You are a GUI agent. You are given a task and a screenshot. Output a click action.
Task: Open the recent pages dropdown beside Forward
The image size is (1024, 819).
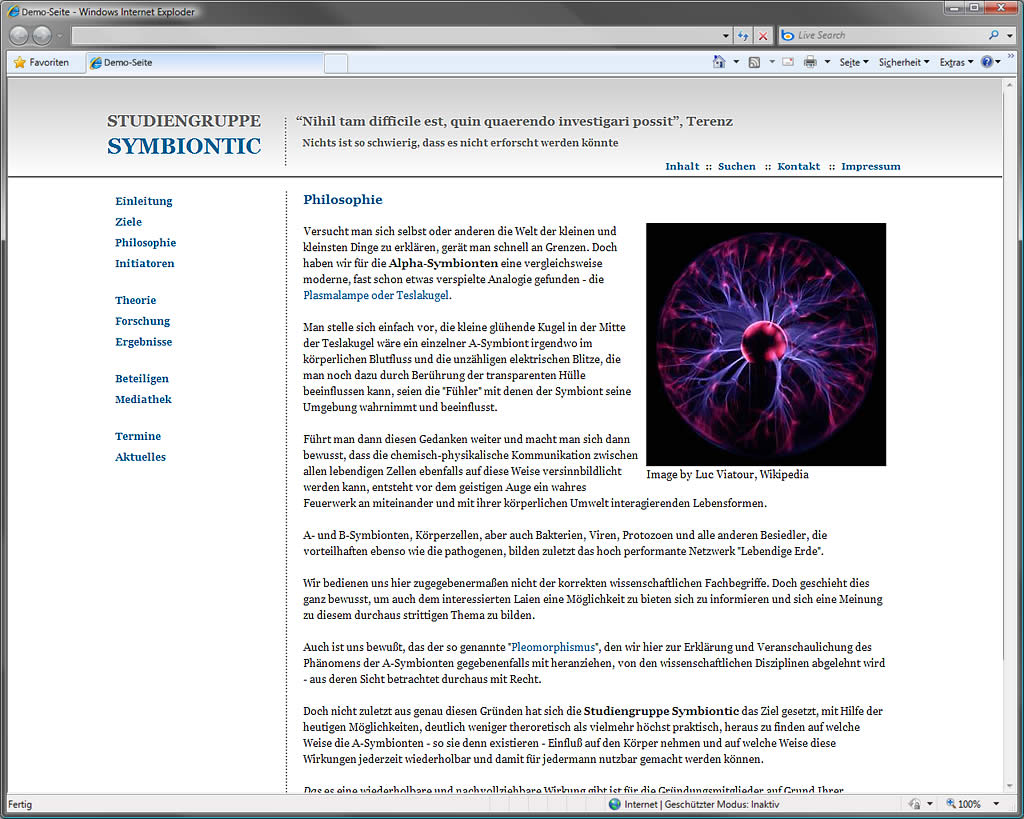pyautogui.click(x=59, y=36)
